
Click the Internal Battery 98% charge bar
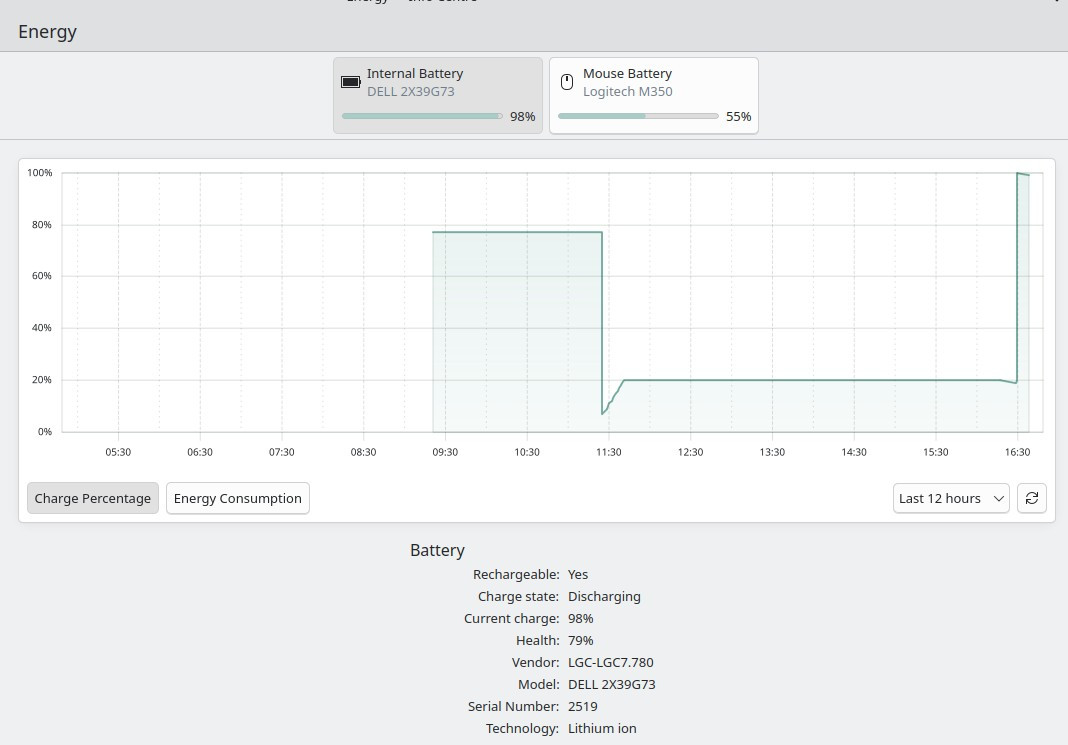coord(421,116)
